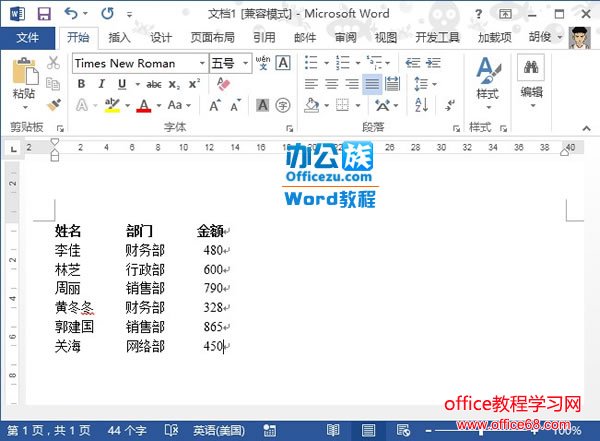Toggle subscript formatting
This screenshot has height=441, width=600.
pos(174,84)
